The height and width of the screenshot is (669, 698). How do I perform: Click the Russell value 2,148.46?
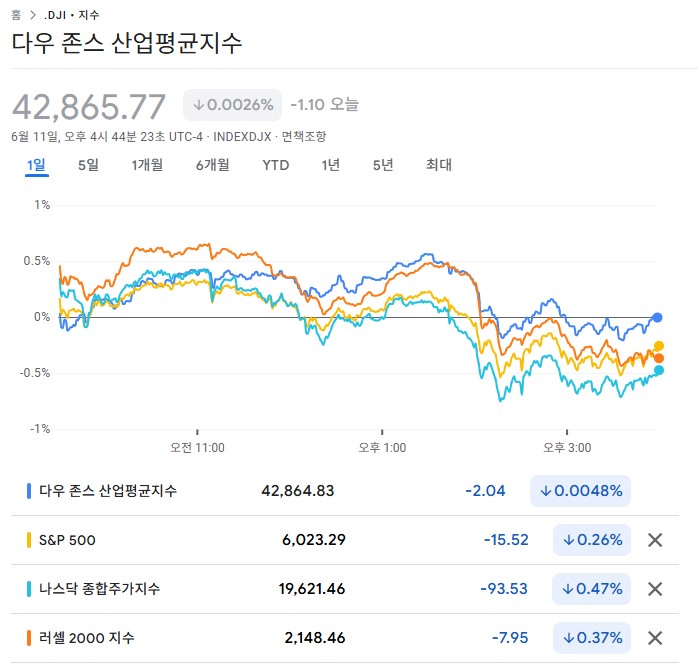pos(315,638)
